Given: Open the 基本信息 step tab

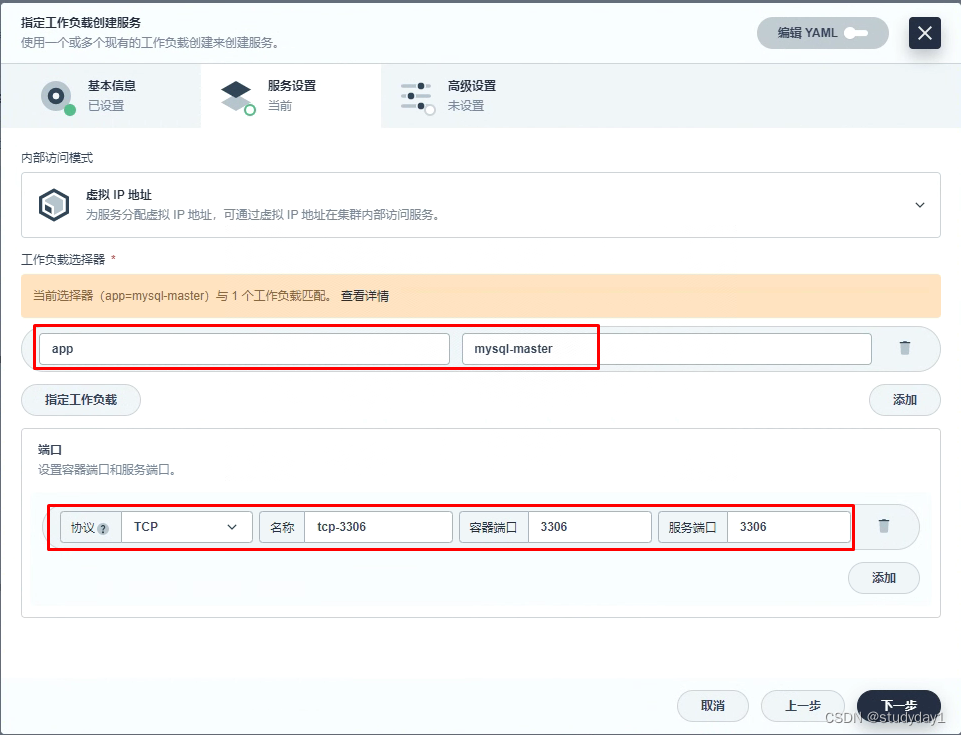Looking at the screenshot, I should (101, 96).
